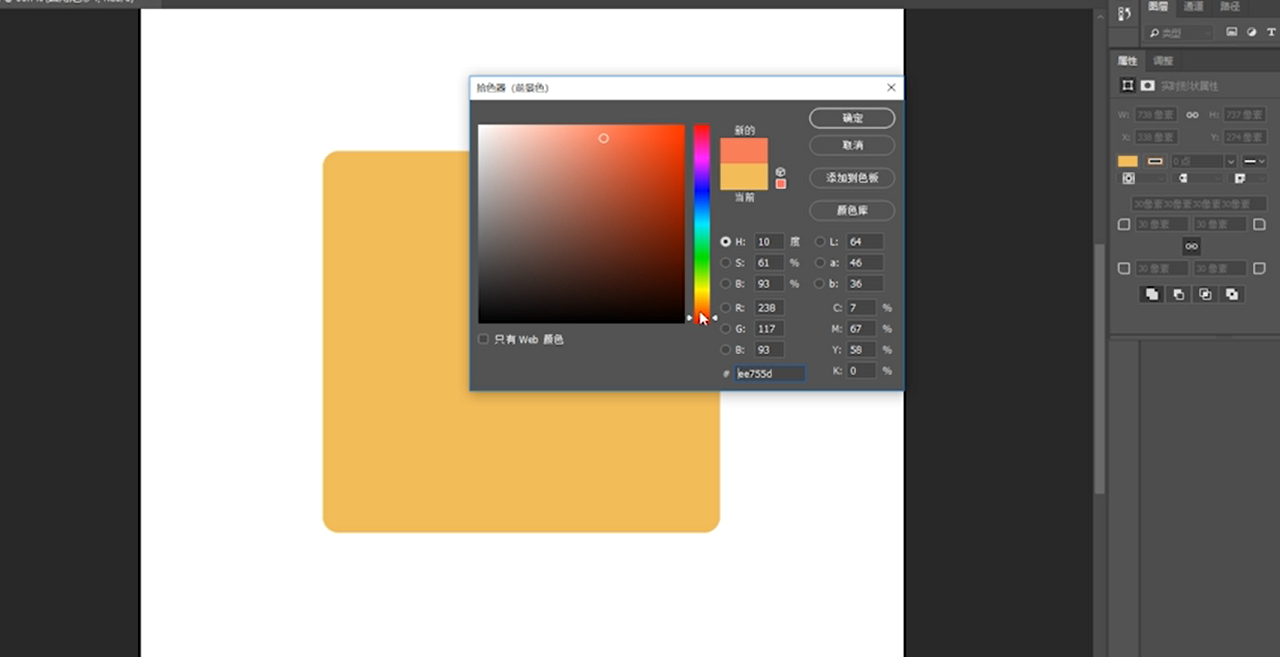Switch to the 图层 tab
The image size is (1280, 657).
coord(1158,7)
